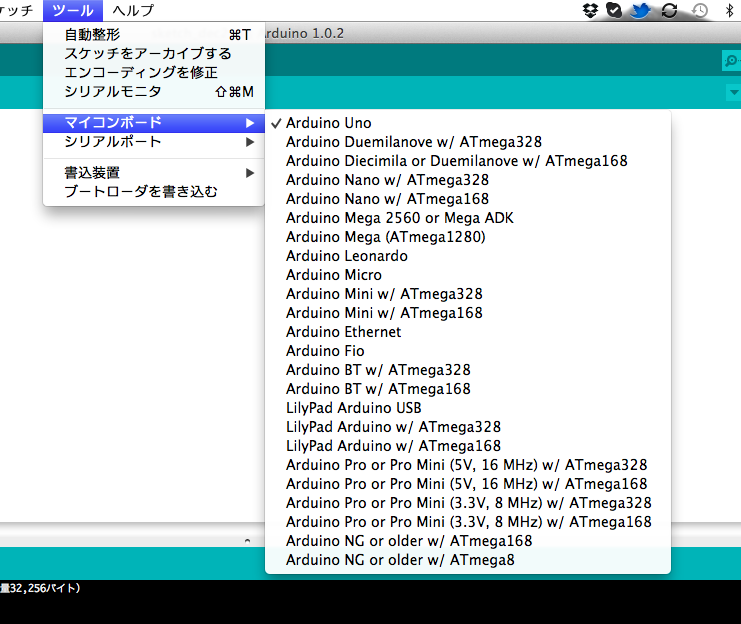
Task: Select Arduino Mega 2560 or Mega ADK
Action: 468,218
